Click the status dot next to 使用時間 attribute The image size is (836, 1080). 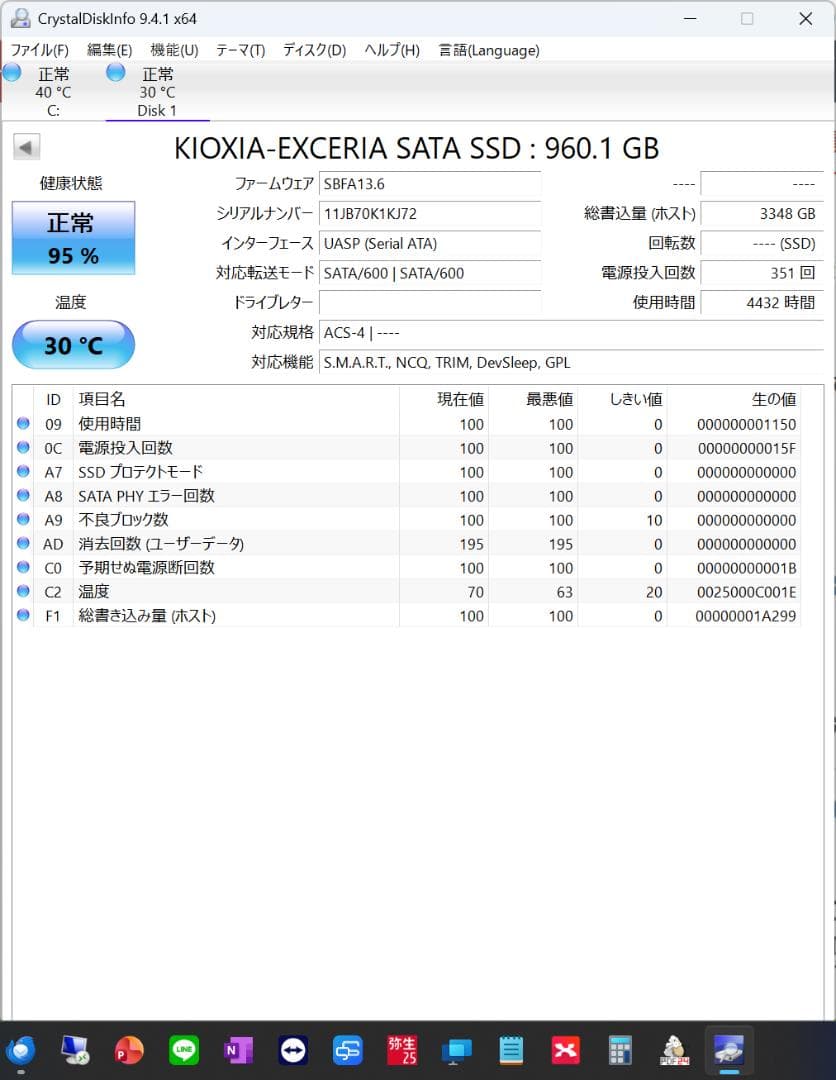(22, 423)
